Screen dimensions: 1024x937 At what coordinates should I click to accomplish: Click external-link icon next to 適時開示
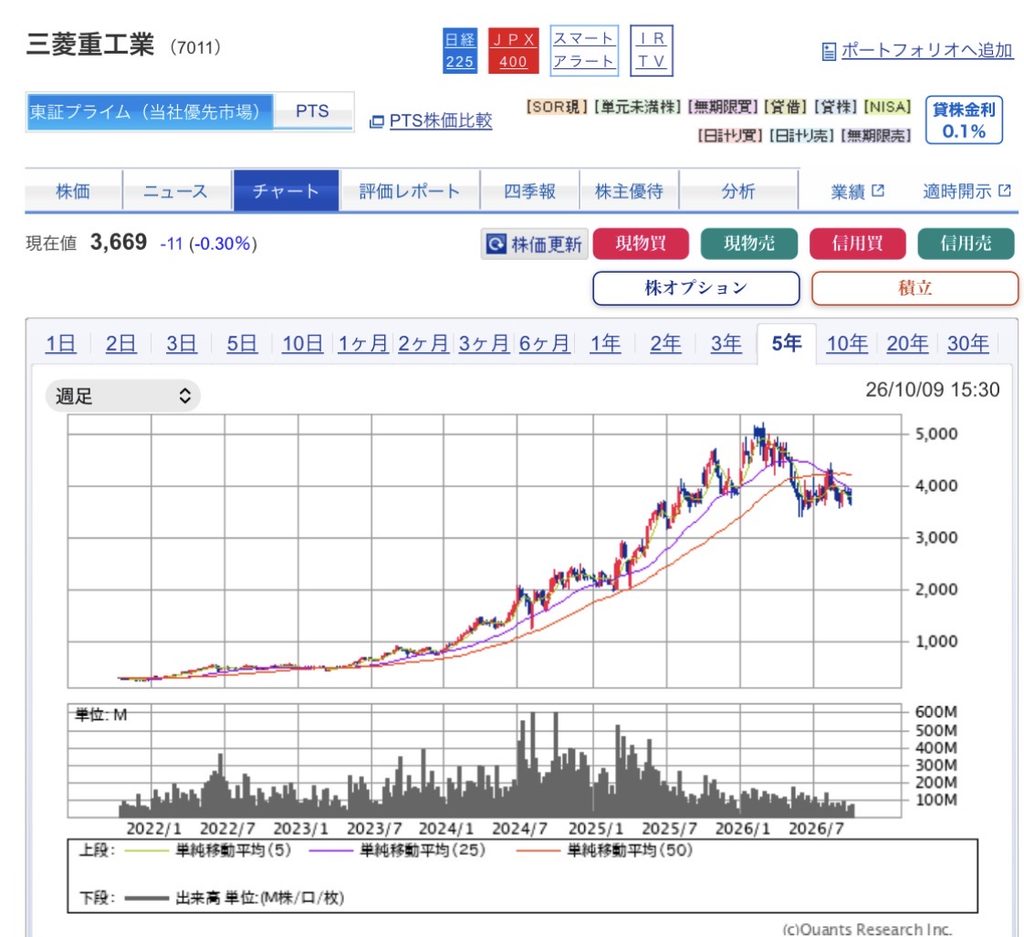click(x=1004, y=191)
